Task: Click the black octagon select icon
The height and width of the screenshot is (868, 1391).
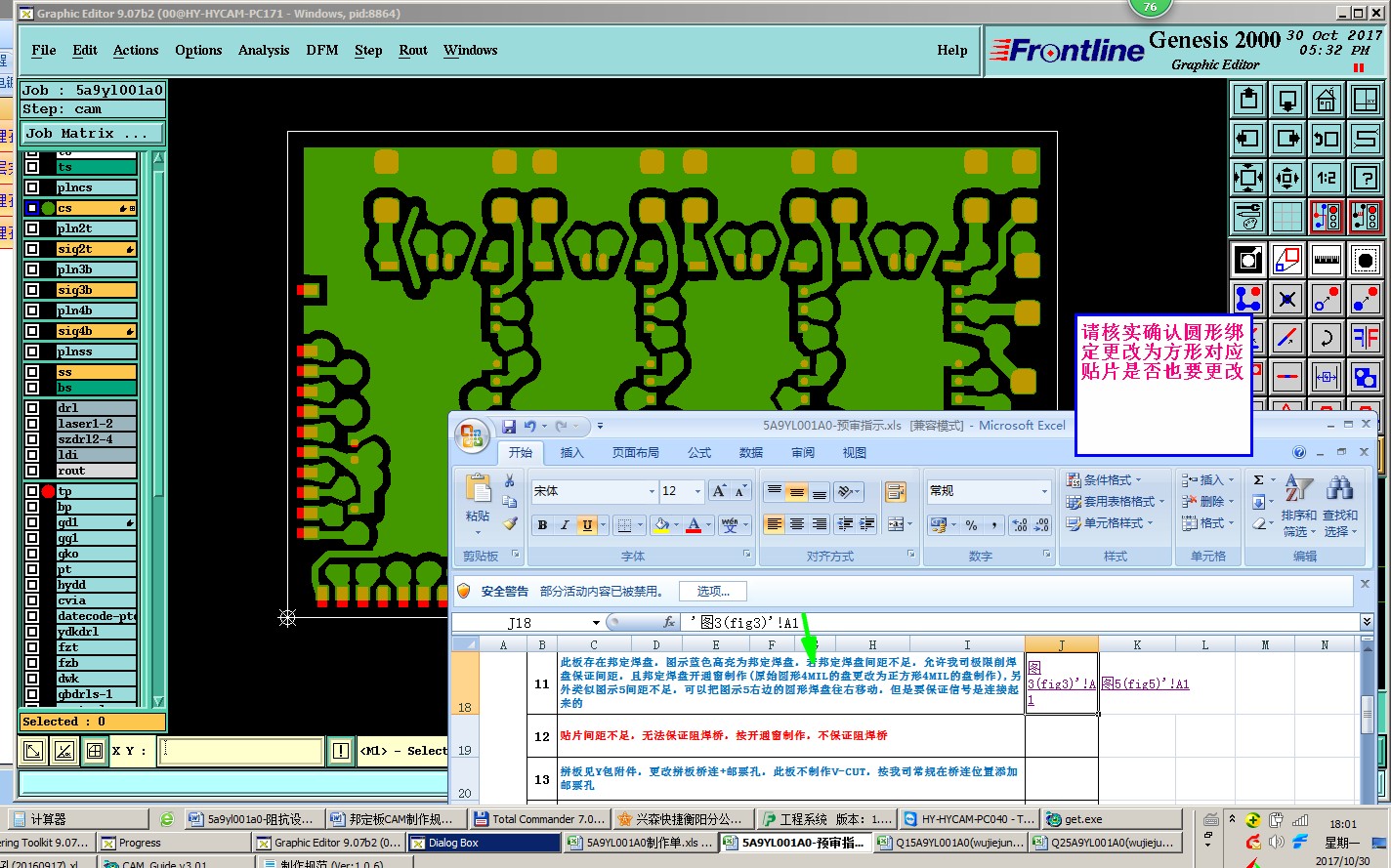Action: pyautogui.click(x=1366, y=260)
